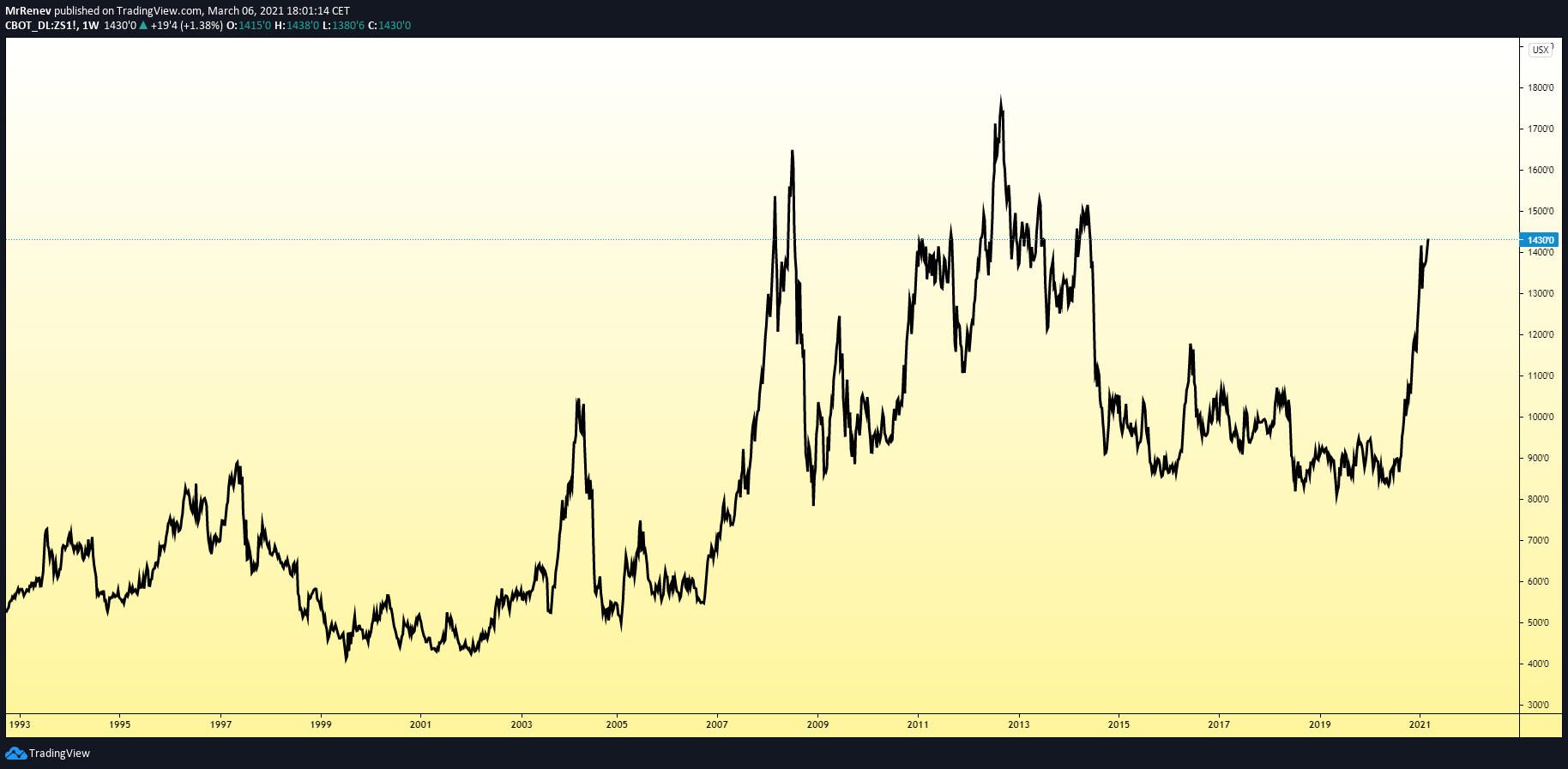
Task: Click the 1000'0 price axis label
Action: tap(1541, 417)
